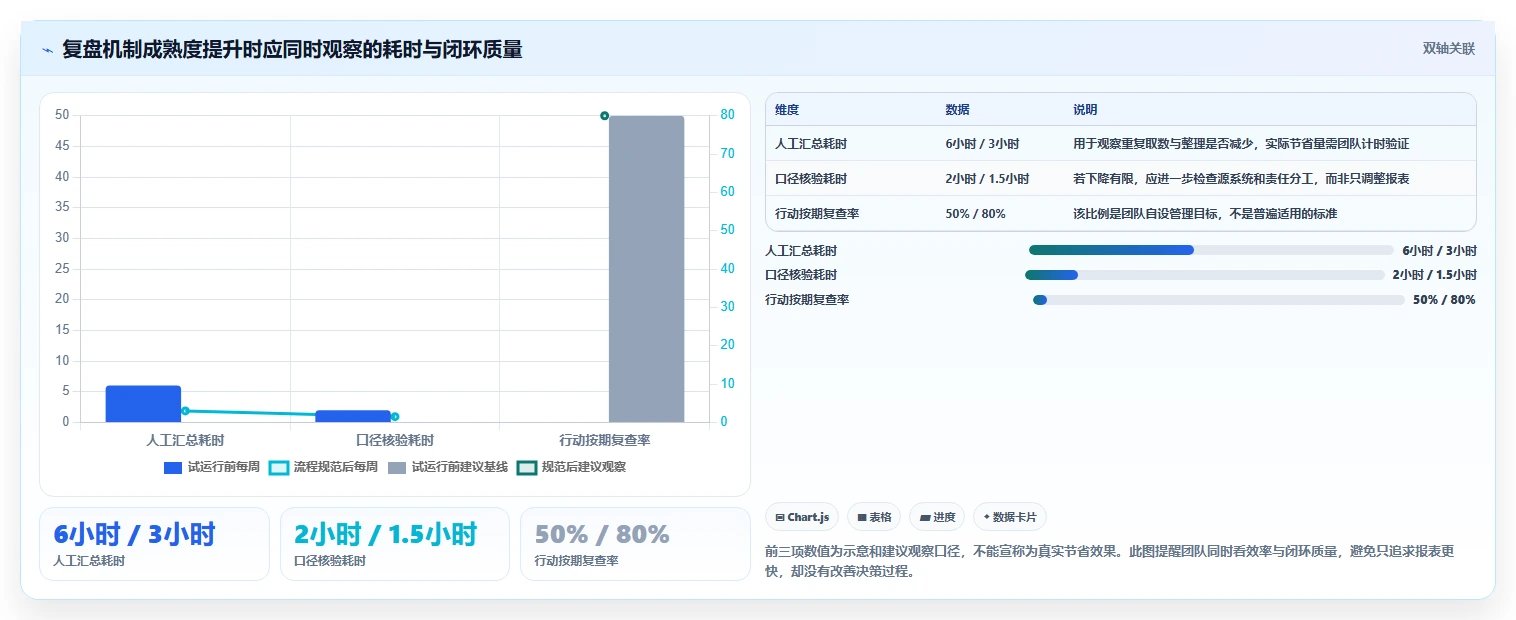Click the 维度 column header
Image resolution: width=1516 pixels, height=620 pixels.
point(787,110)
